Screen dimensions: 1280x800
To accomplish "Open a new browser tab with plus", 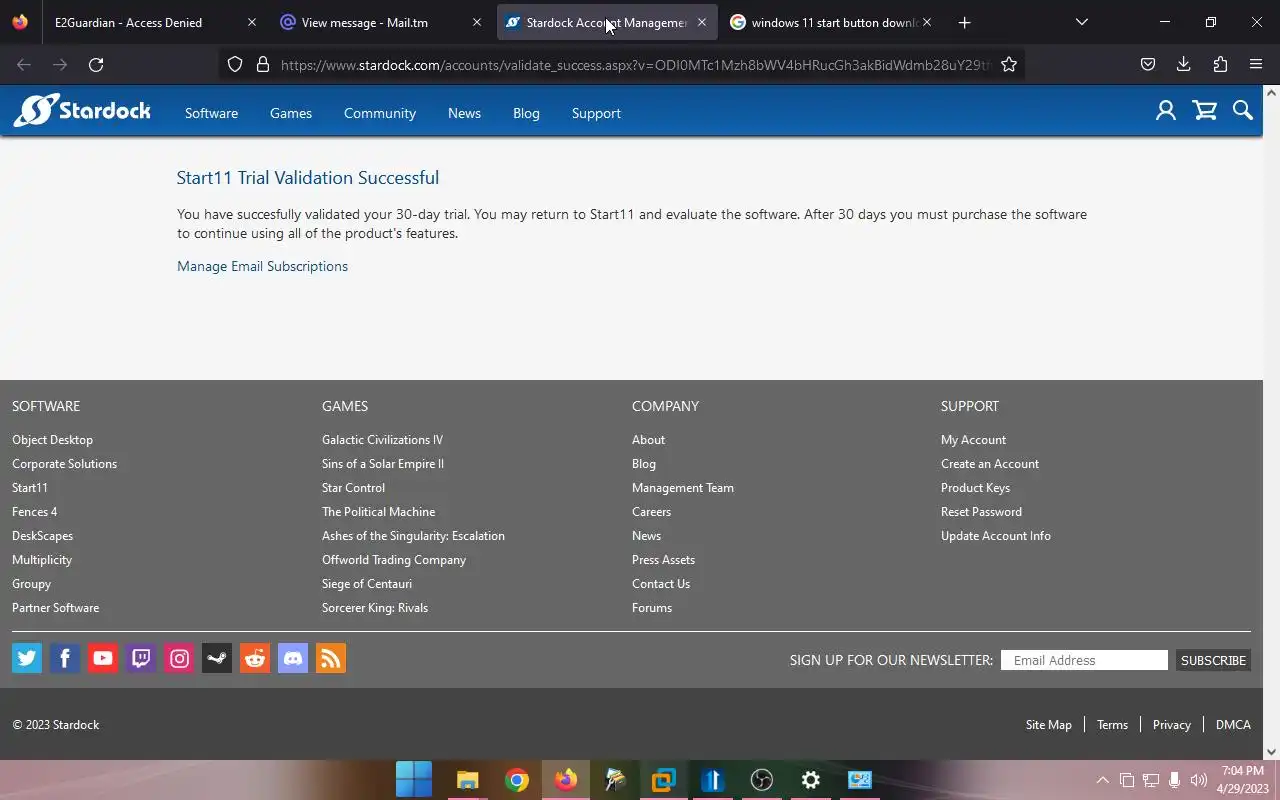I will 964,22.
